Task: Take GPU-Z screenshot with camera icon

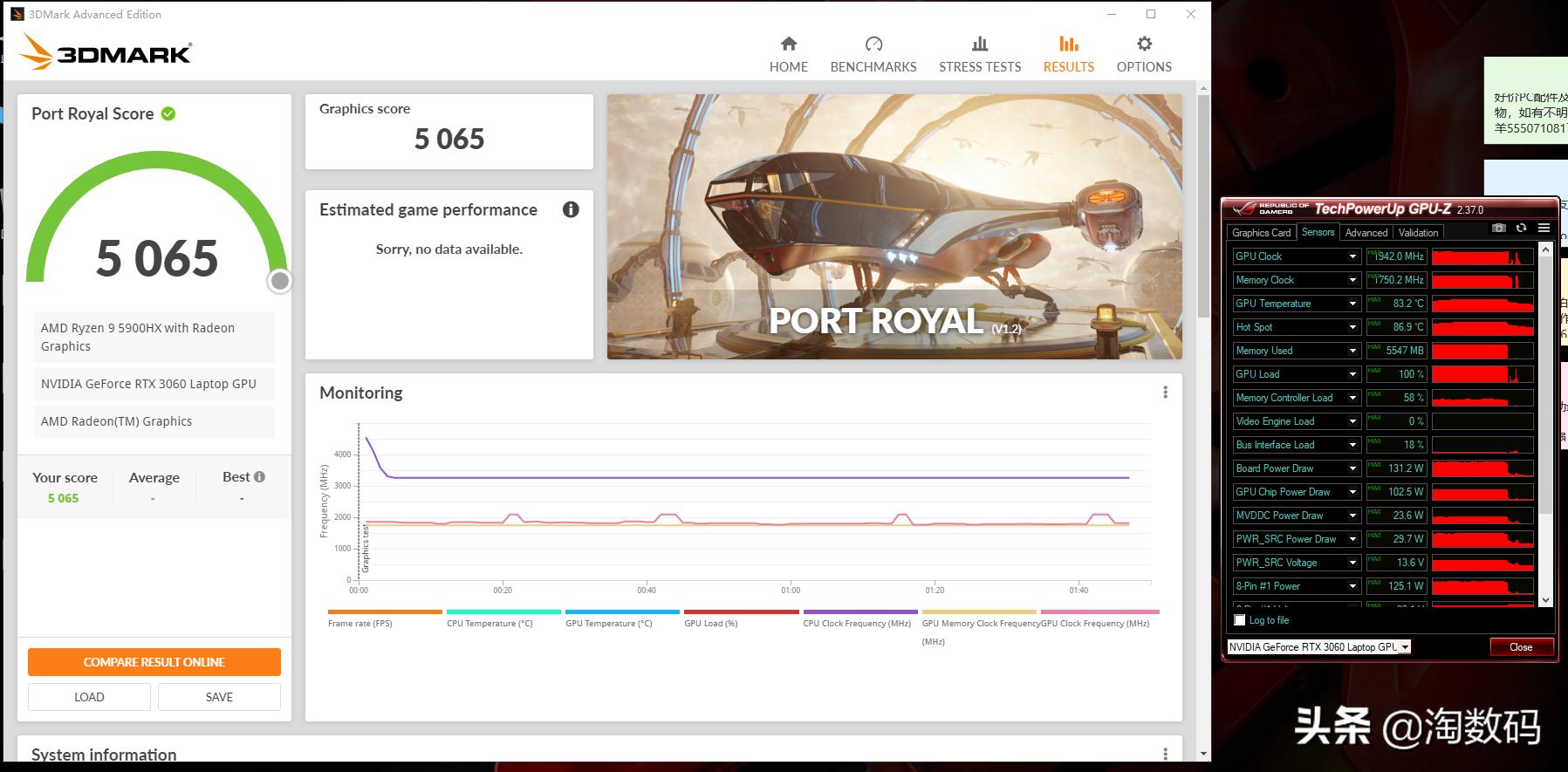Action: coord(1498,229)
